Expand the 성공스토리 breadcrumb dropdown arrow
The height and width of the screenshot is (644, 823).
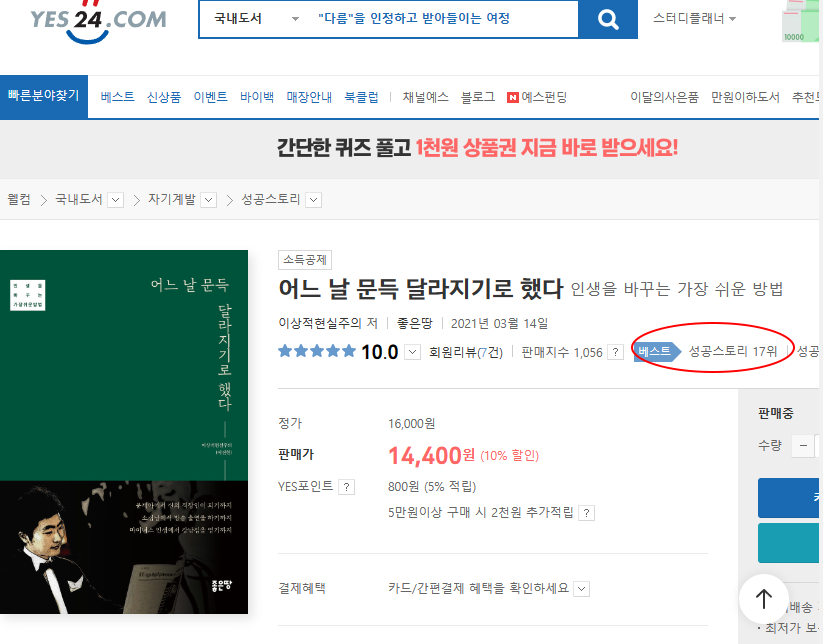pyautogui.click(x=313, y=200)
